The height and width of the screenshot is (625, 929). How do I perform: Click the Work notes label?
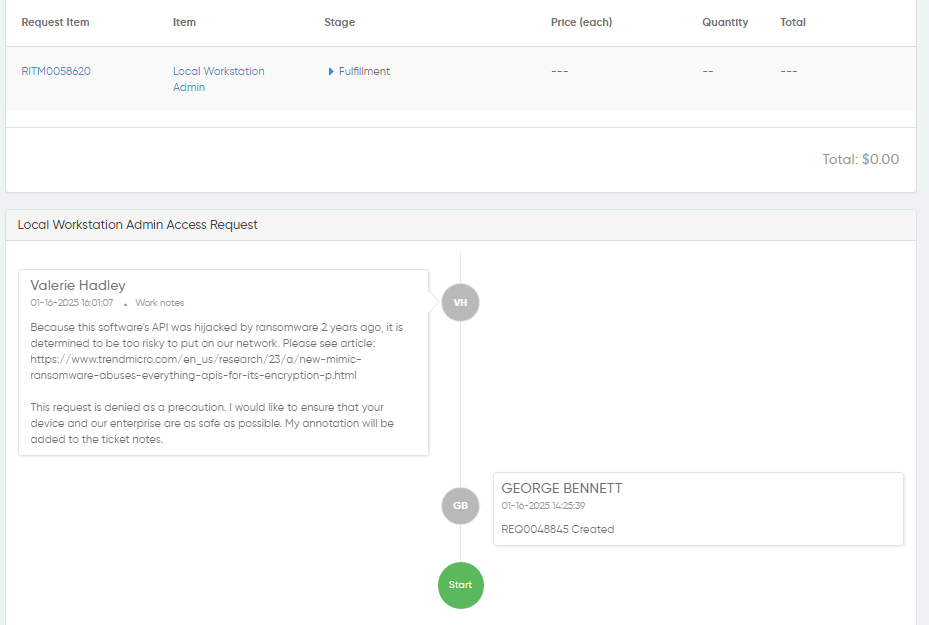pos(160,303)
